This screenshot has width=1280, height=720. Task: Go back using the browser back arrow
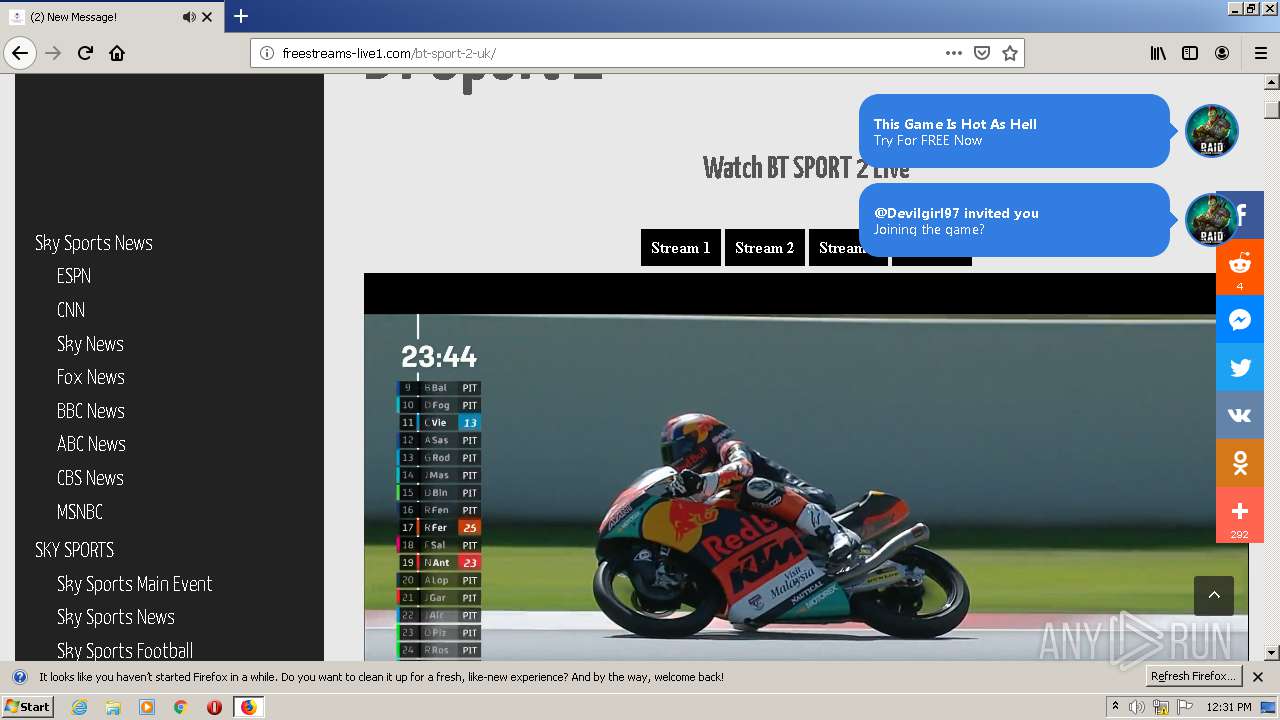(20, 53)
